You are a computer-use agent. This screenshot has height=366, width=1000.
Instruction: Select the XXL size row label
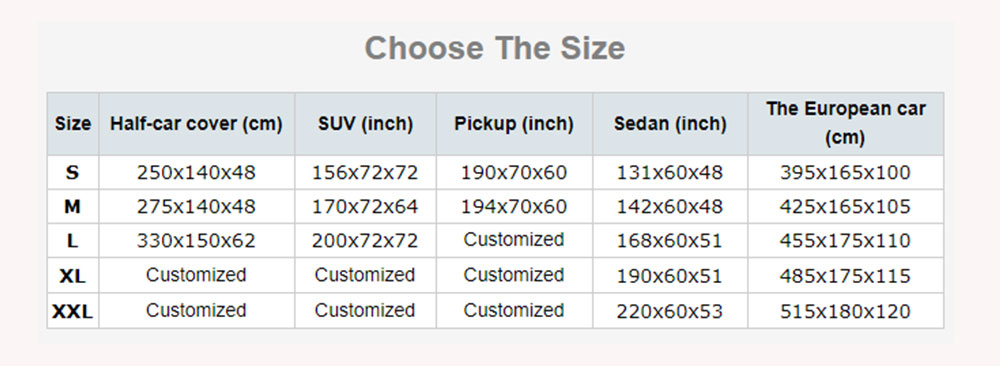point(73,311)
